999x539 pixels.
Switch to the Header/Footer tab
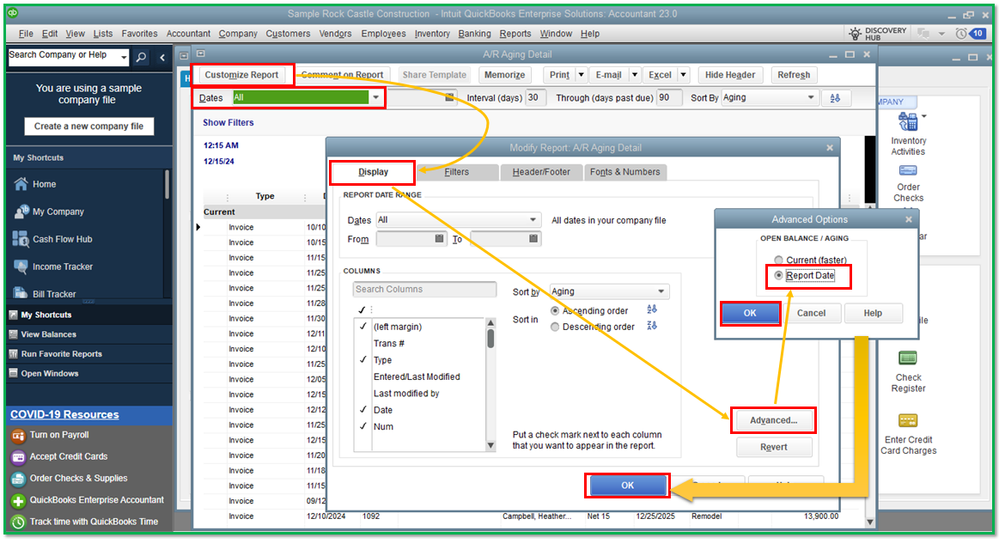[x=541, y=172]
